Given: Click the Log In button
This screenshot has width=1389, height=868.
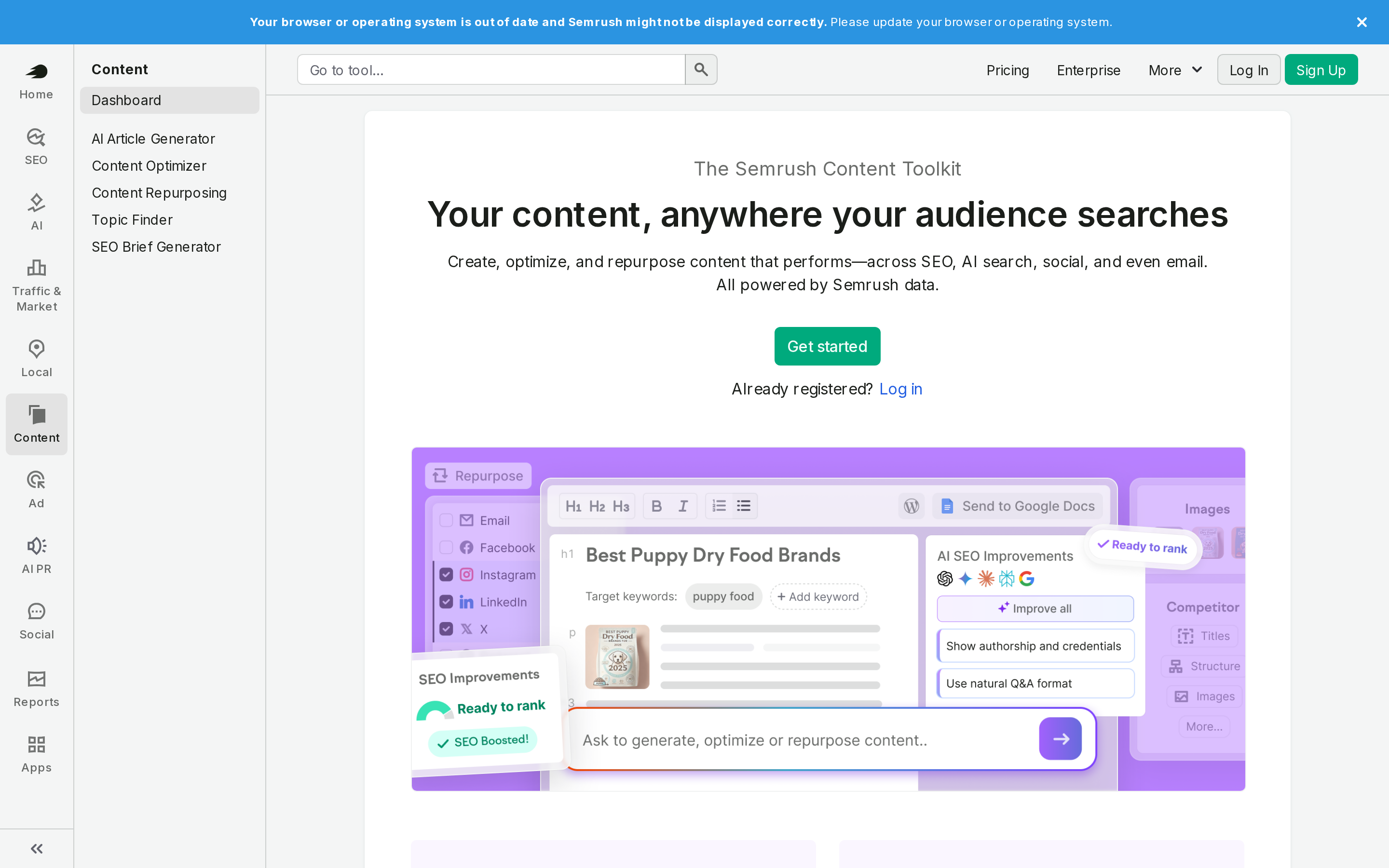Looking at the screenshot, I should pos(1248,69).
